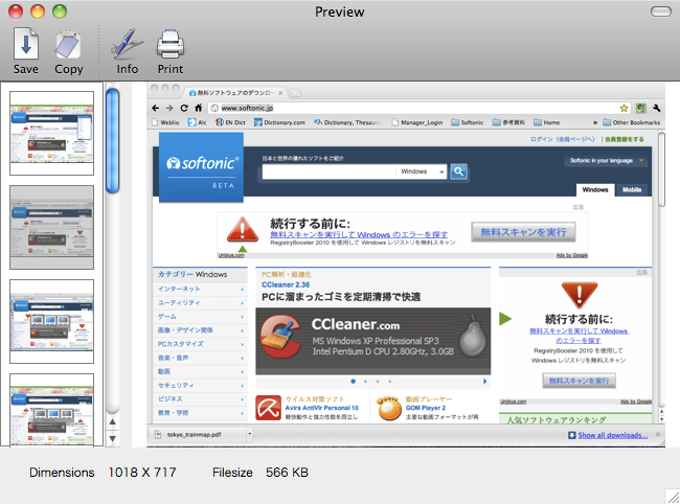Open the Dictionary.com bookmark
Image resolution: width=680 pixels, height=504 pixels.
(x=280, y=123)
